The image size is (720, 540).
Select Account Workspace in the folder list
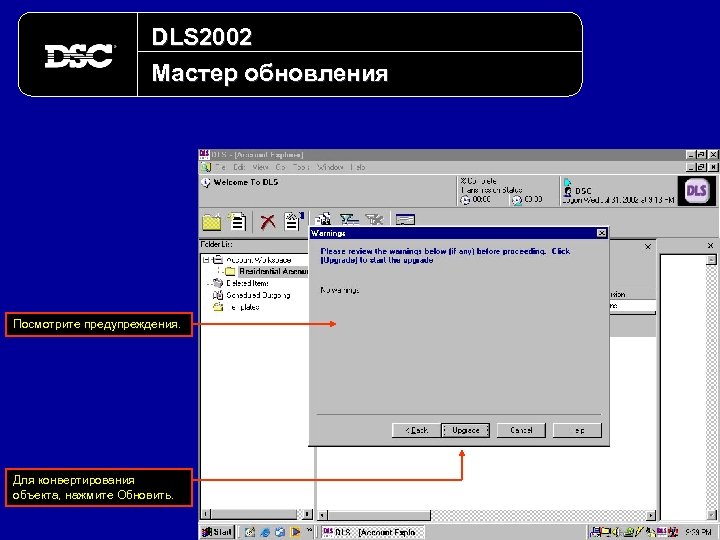258,260
